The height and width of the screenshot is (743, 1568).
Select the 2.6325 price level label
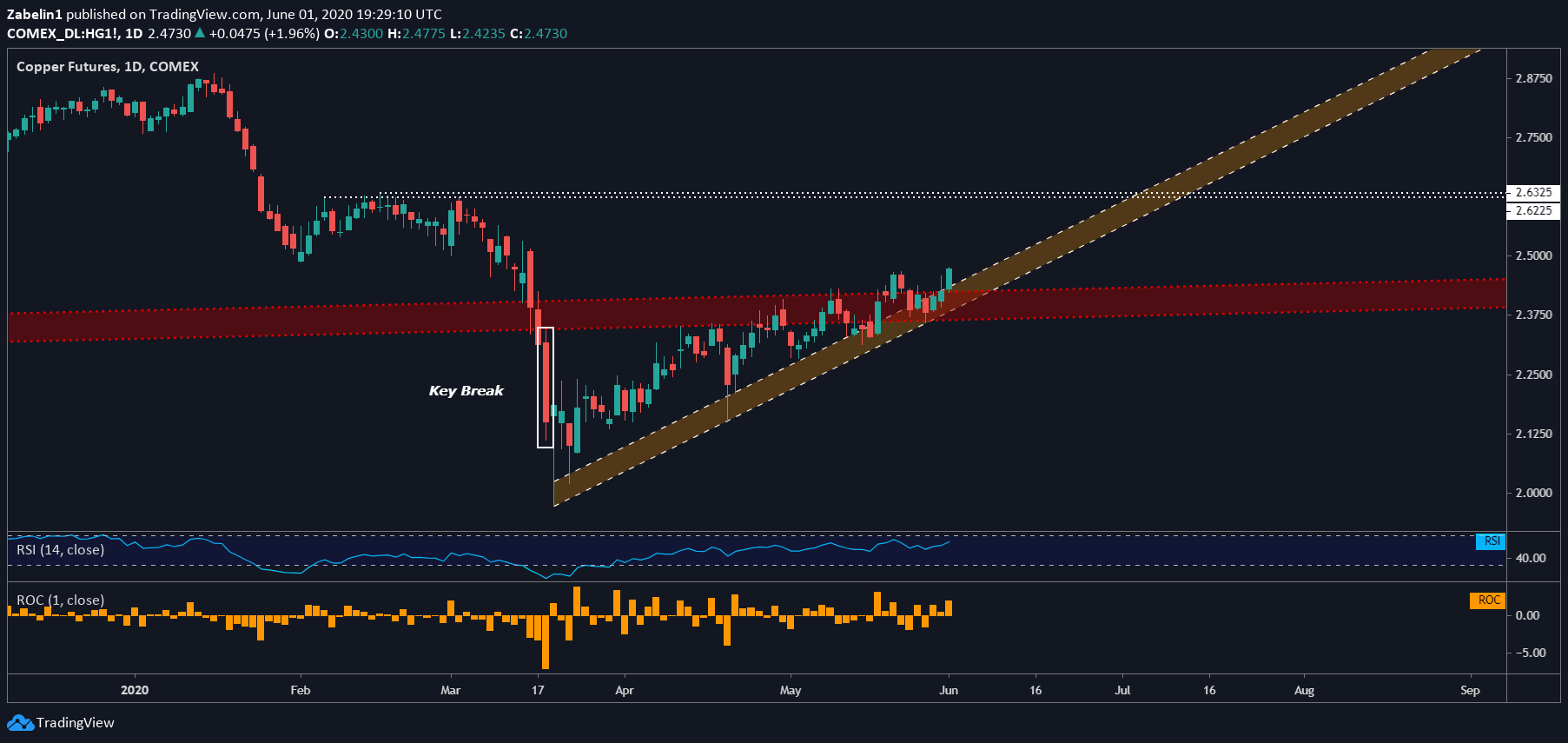(1533, 193)
